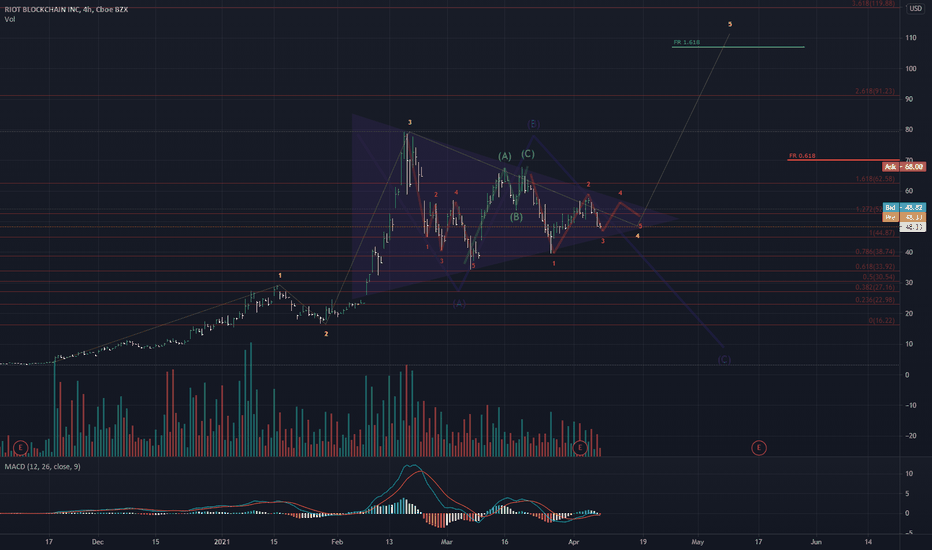
Task: Open the earliest earnings E marker in November
Action: pyautogui.click(x=21, y=447)
